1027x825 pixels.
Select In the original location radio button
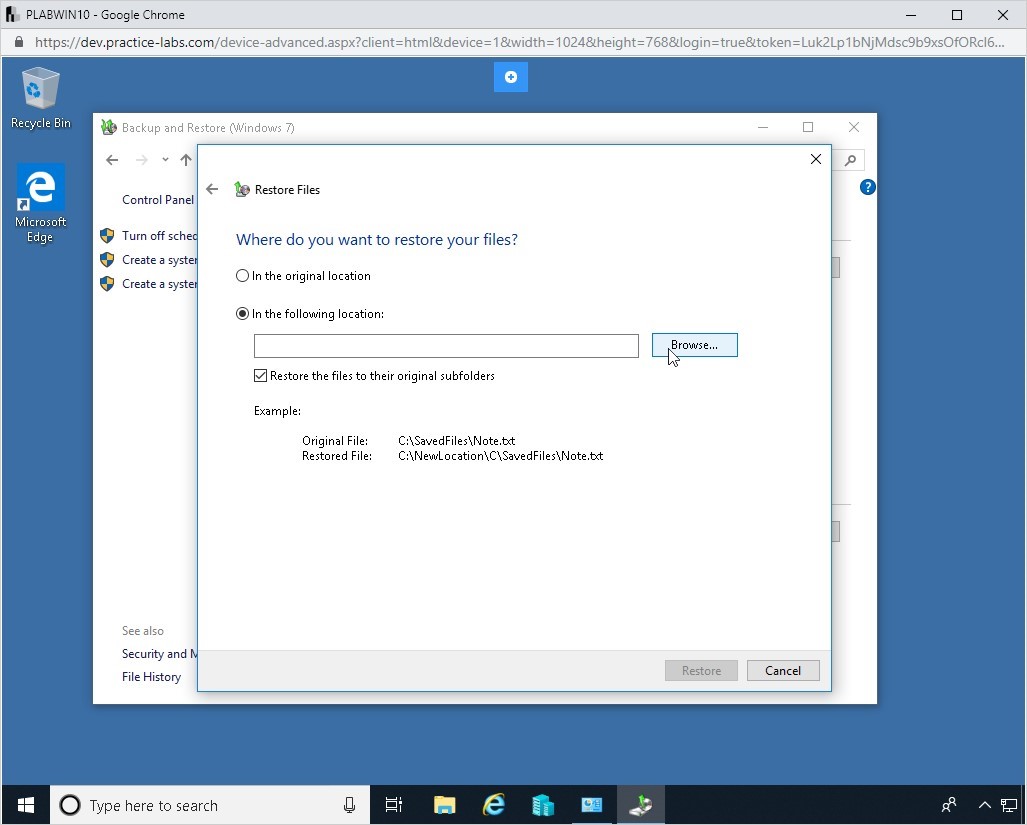(x=242, y=276)
